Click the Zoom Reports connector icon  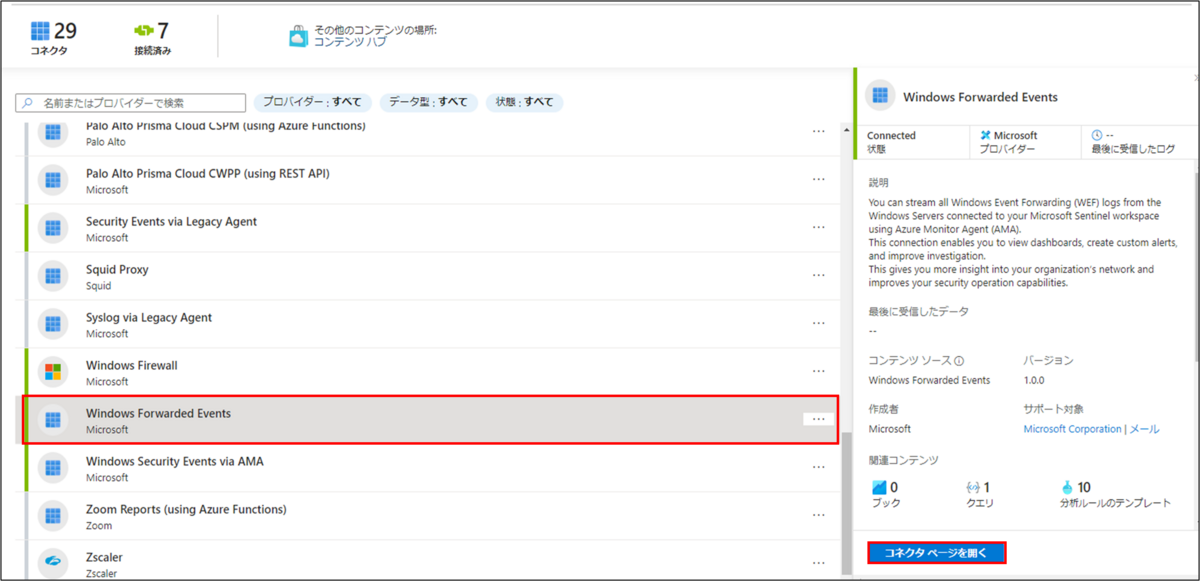click(x=52, y=516)
